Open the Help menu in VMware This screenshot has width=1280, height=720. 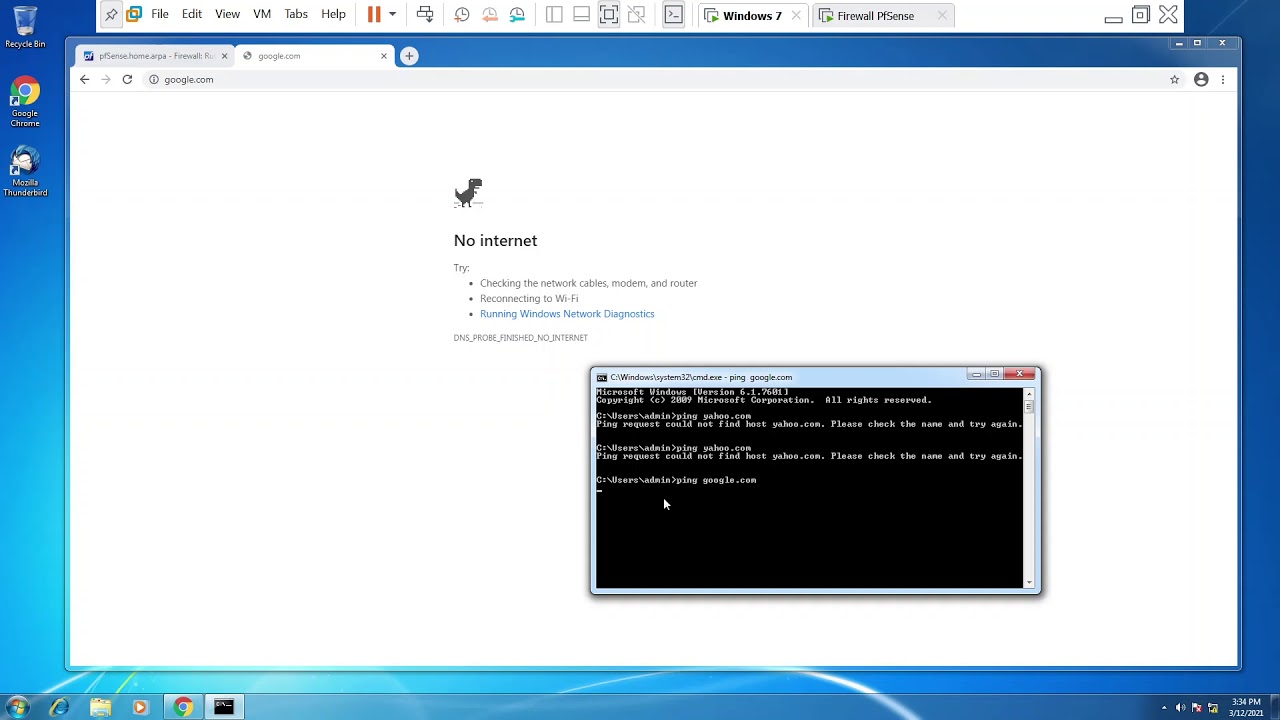333,15
